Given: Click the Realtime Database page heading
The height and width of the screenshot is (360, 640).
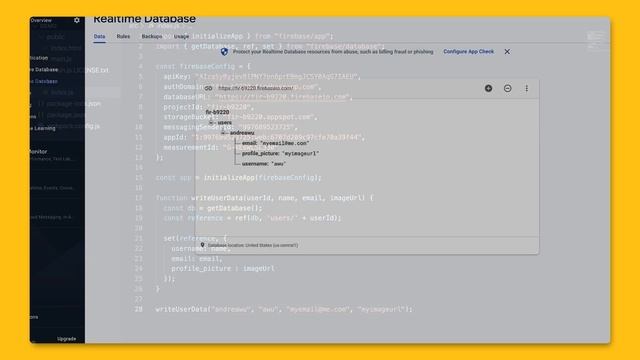Looking at the screenshot, I should point(144,19).
